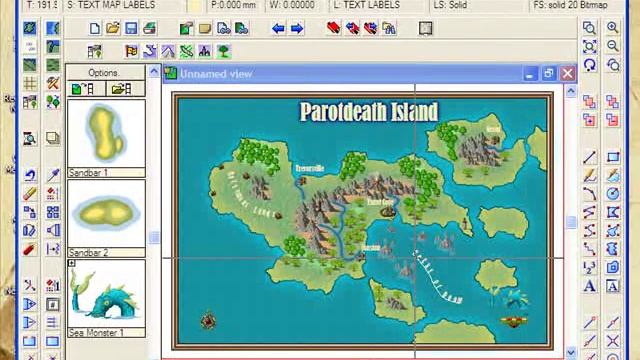The width and height of the screenshot is (640, 360).
Task: Click the grid icon in left toolbar
Action: (x=29, y=83)
